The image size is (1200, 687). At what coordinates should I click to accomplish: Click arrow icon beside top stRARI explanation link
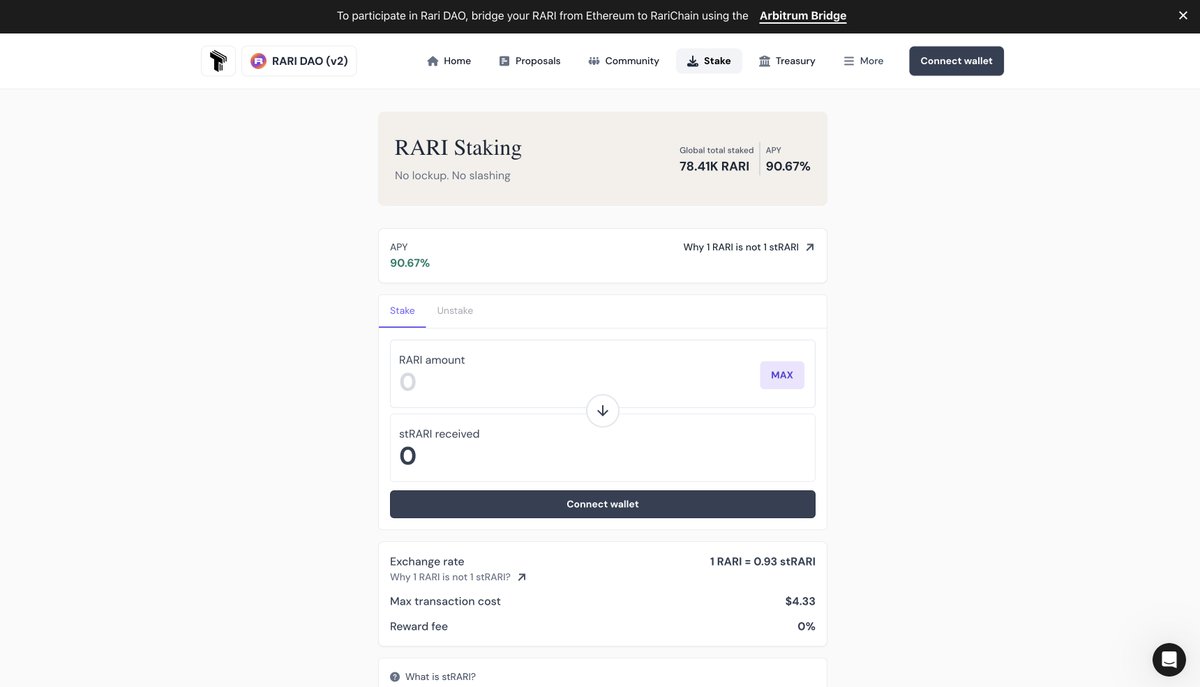pyautogui.click(x=810, y=247)
